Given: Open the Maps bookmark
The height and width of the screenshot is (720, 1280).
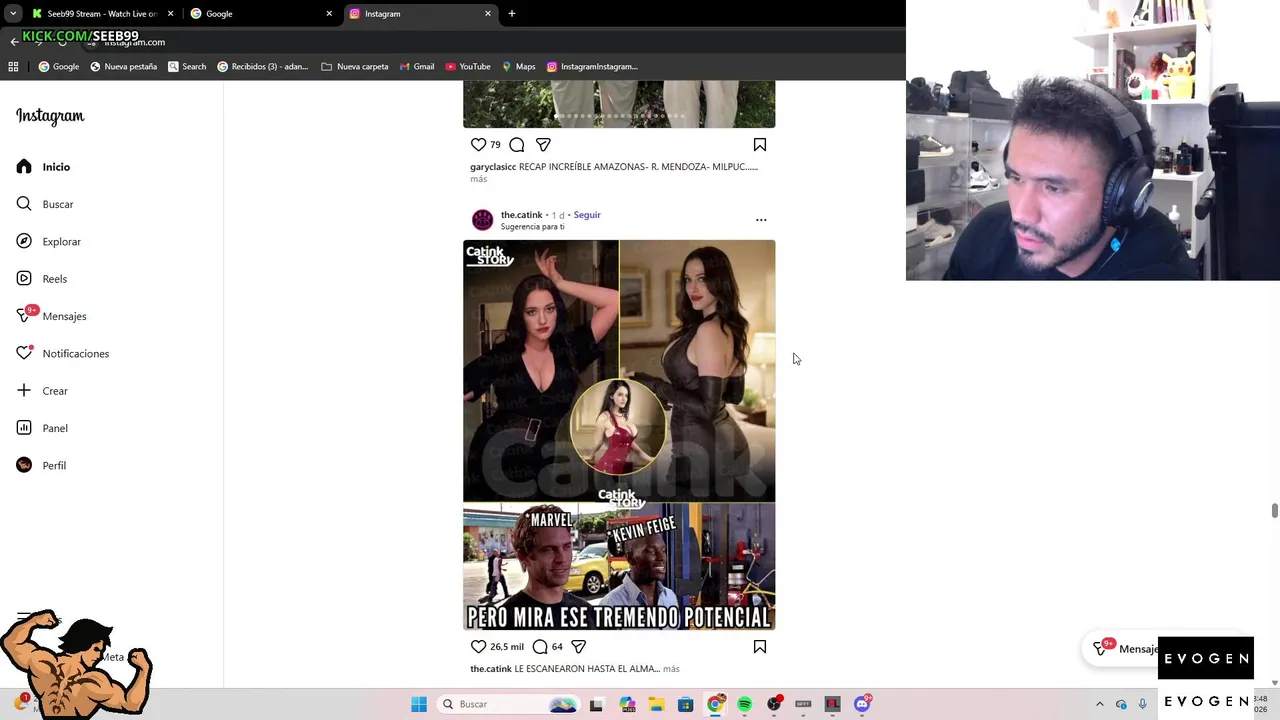Looking at the screenshot, I should [x=518, y=66].
